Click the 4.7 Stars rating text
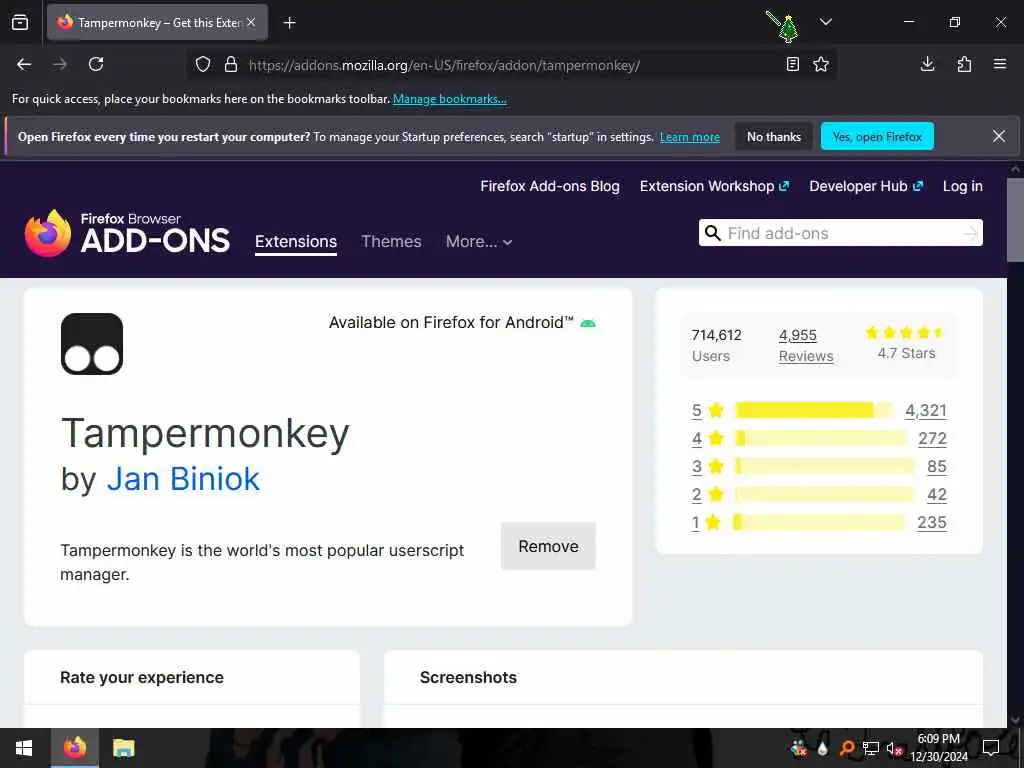This screenshot has width=1024, height=768. tap(906, 353)
